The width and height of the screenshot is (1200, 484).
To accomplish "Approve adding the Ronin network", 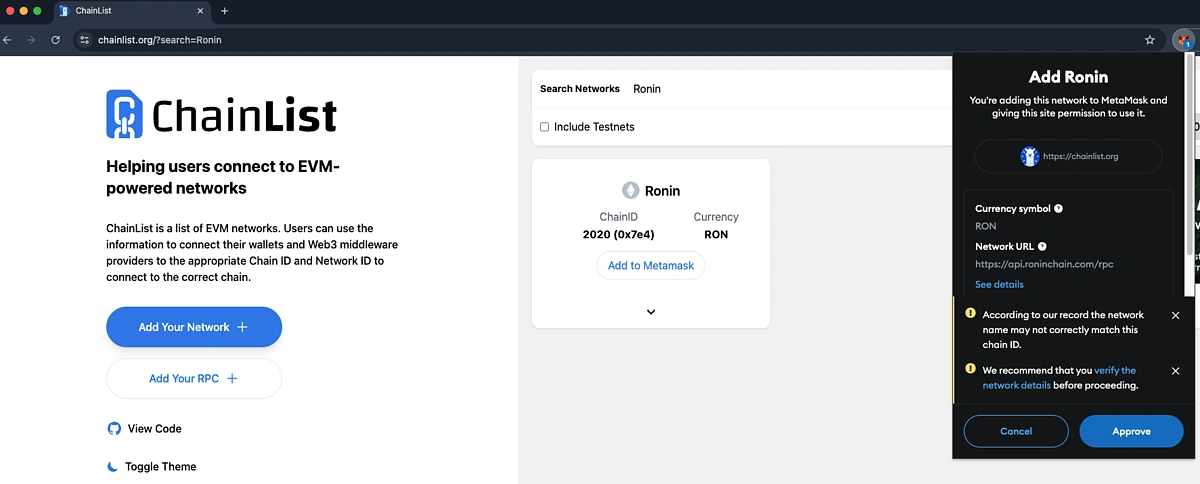I will point(1131,431).
